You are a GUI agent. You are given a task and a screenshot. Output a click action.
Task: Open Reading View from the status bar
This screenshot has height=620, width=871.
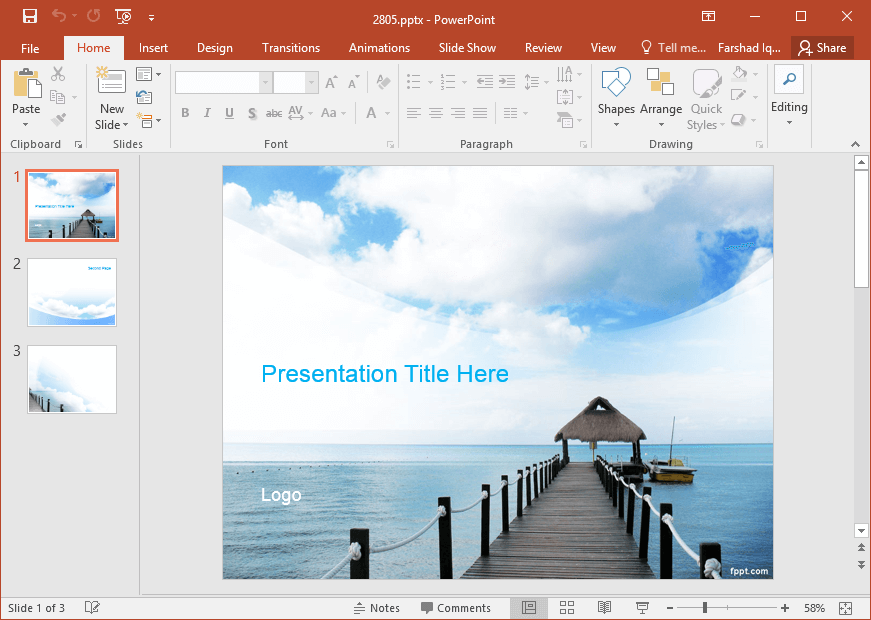tap(604, 608)
